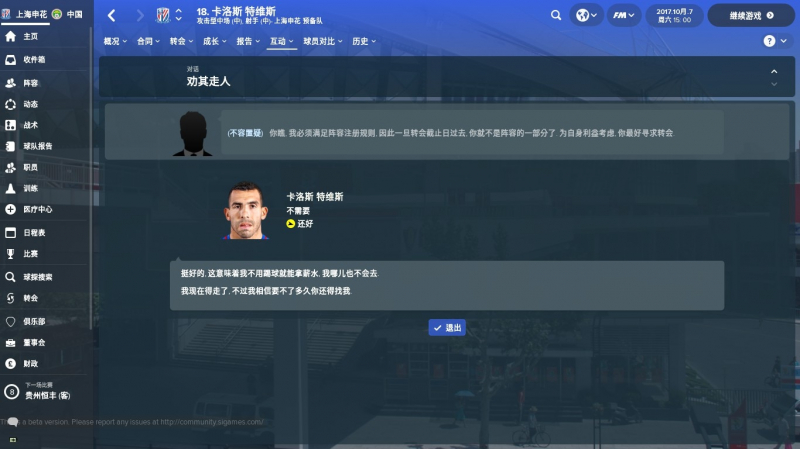800x449 pixels.
Task: Open the FM menu dropdown
Action: pyautogui.click(x=623, y=15)
